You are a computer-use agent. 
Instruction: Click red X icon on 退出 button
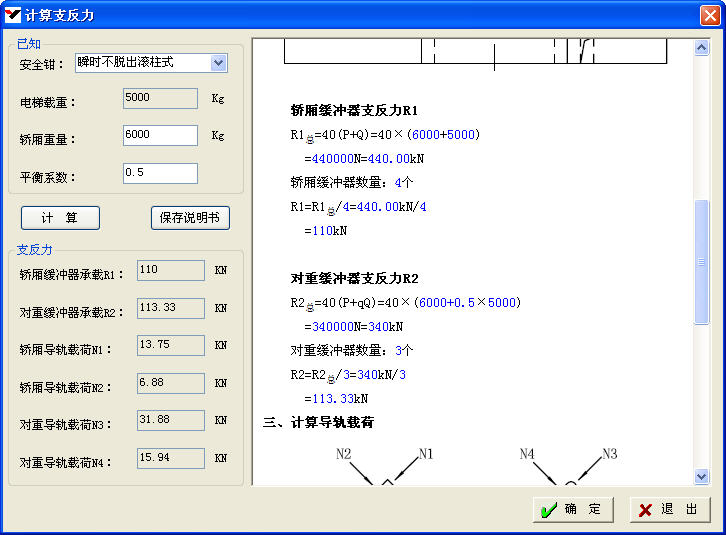pos(645,510)
